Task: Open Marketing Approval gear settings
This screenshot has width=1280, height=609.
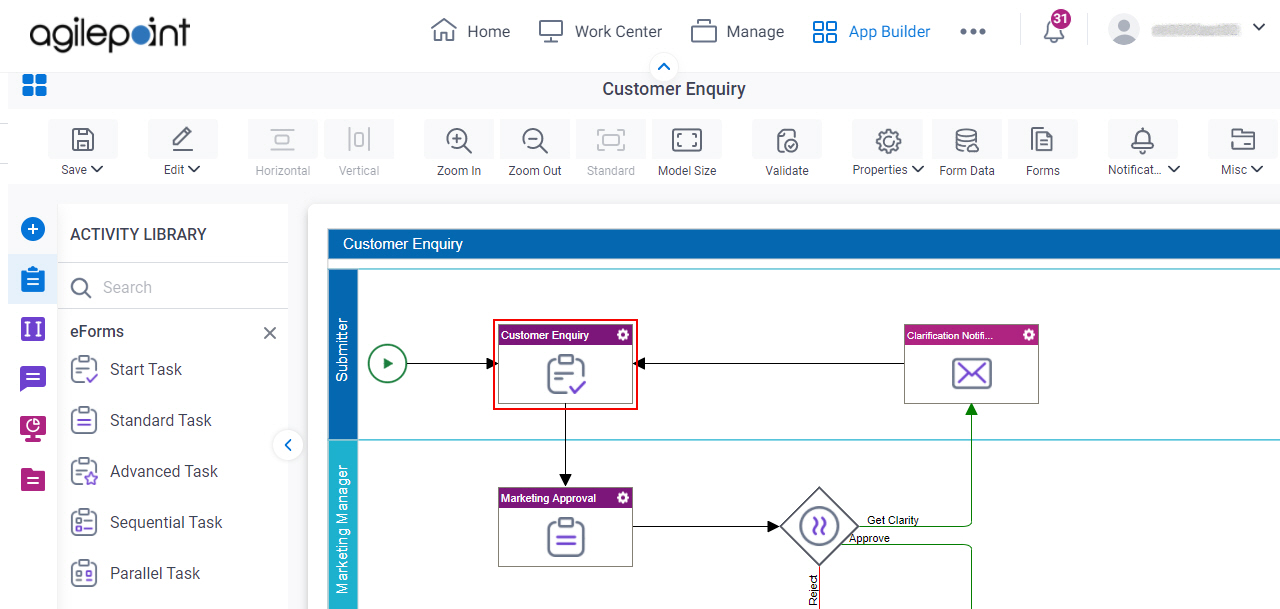Action: point(623,497)
